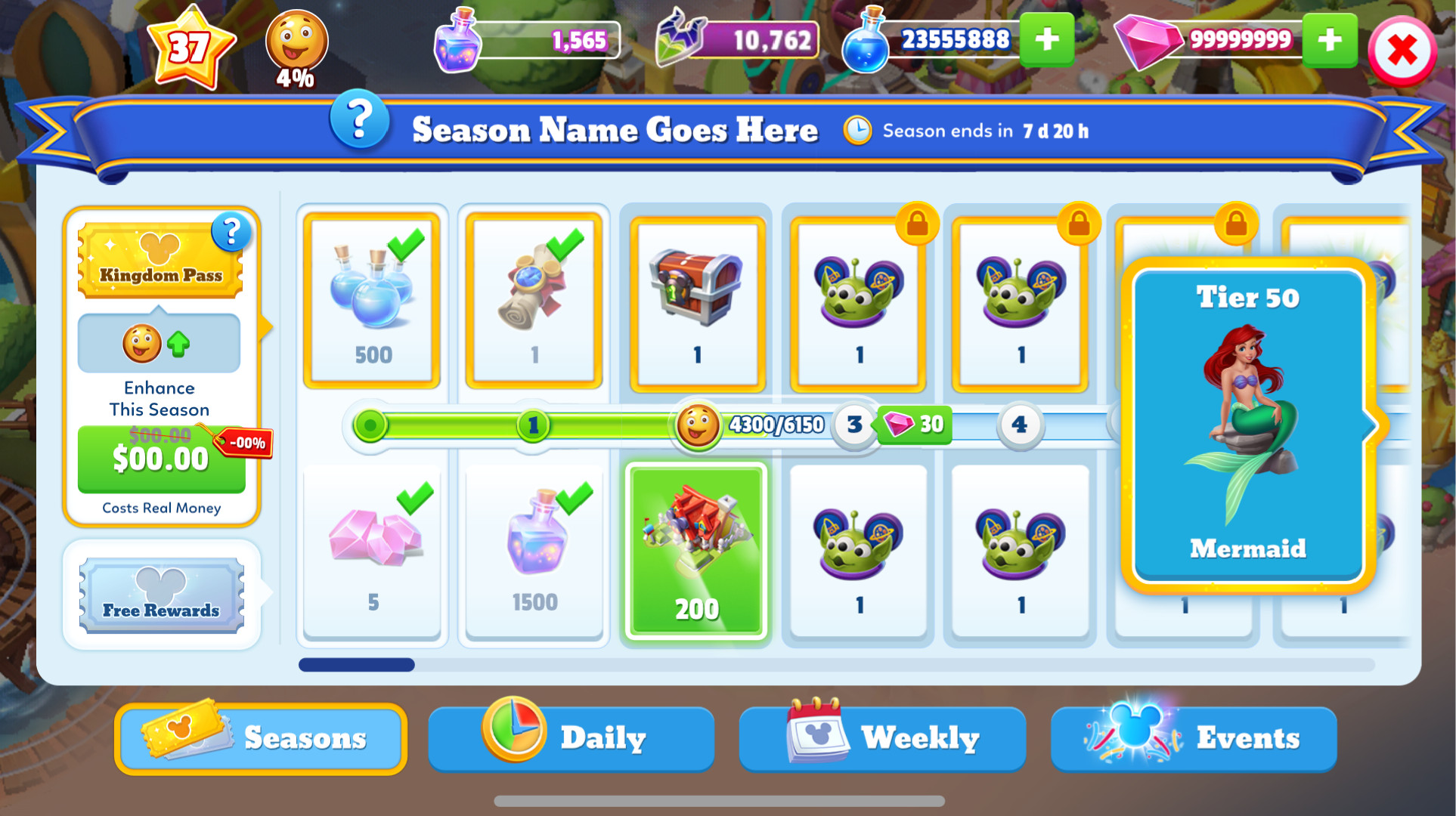
Task: Skip tier for 30 gems
Action: tap(913, 425)
